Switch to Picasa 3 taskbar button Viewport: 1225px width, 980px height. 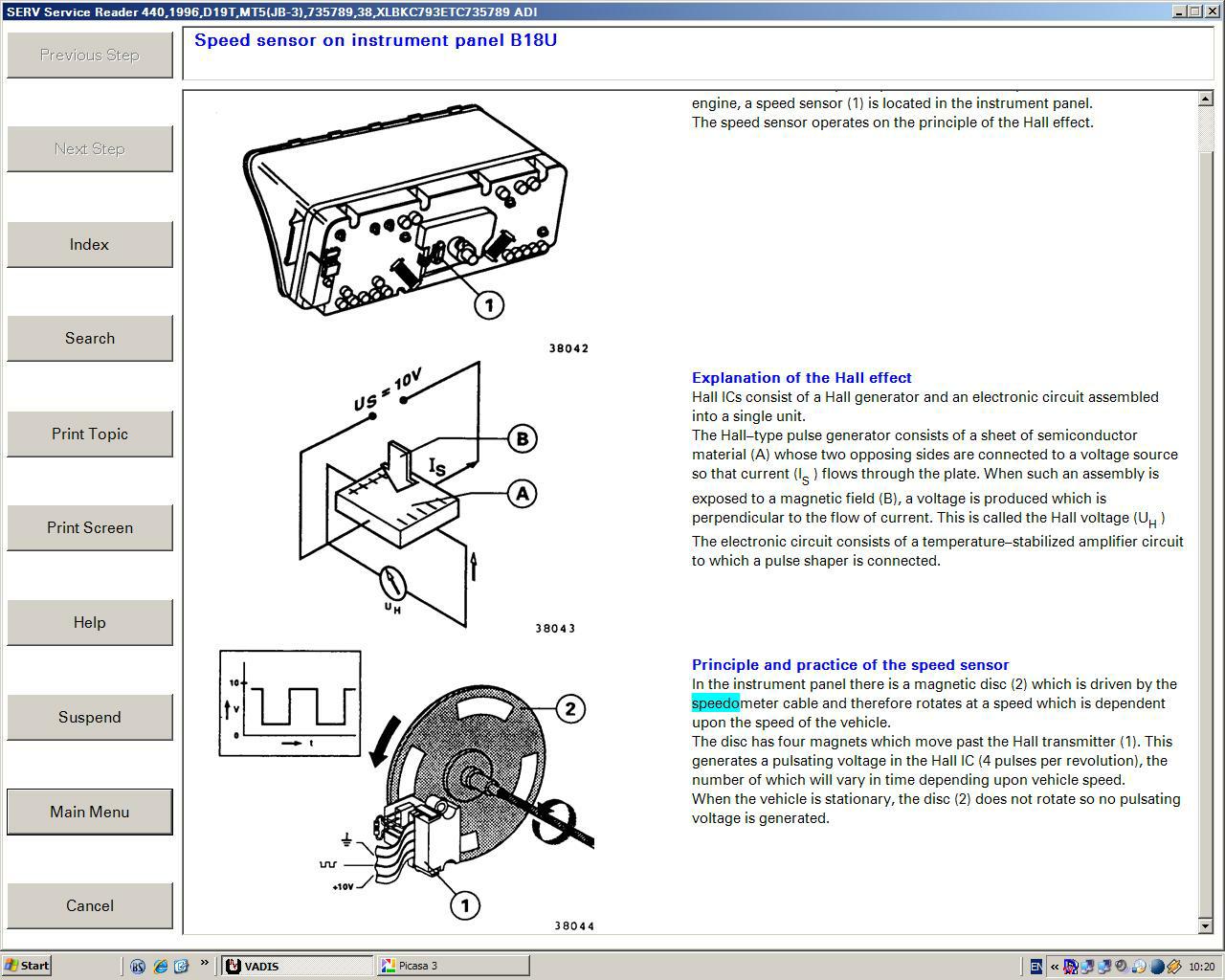pyautogui.click(x=453, y=966)
